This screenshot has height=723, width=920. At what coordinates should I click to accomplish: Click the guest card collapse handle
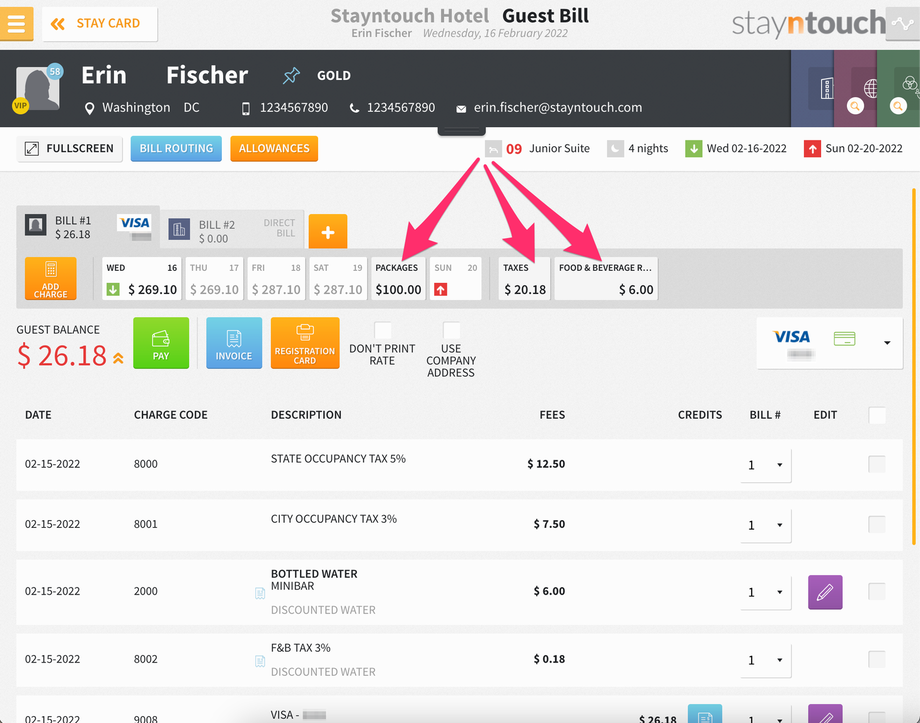pos(461,130)
